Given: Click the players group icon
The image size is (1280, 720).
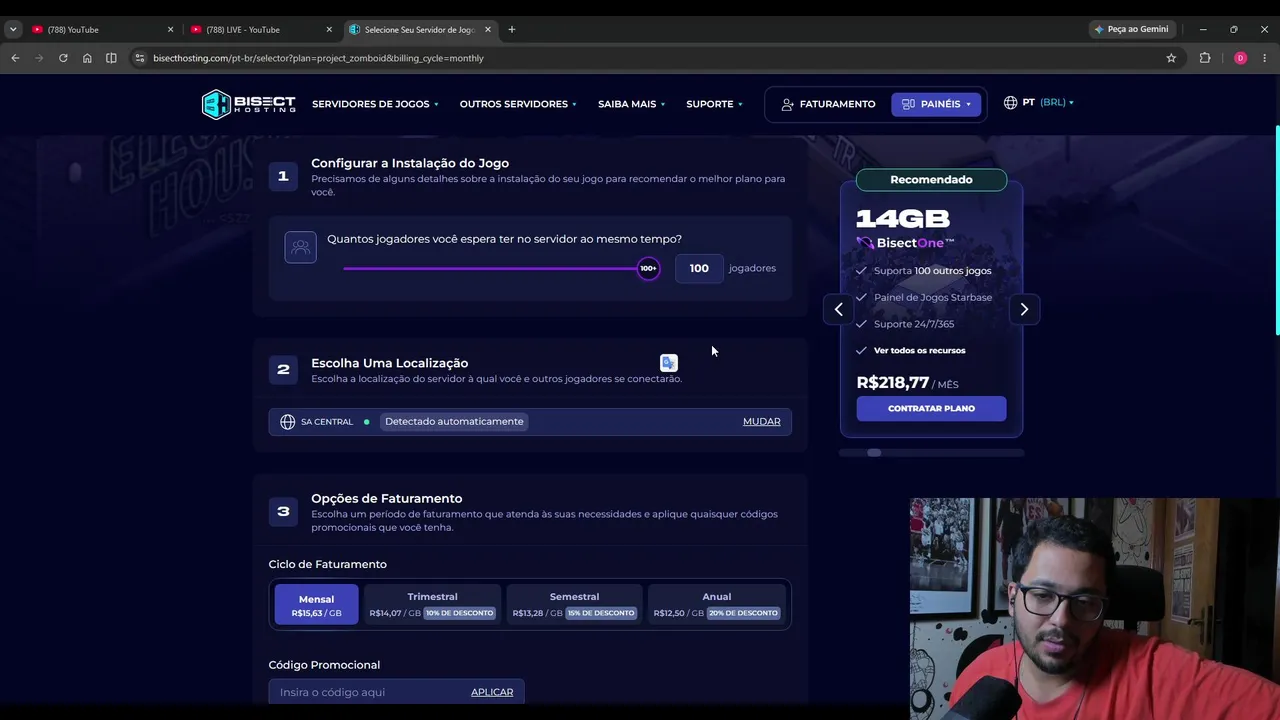Looking at the screenshot, I should pyautogui.click(x=300, y=247).
